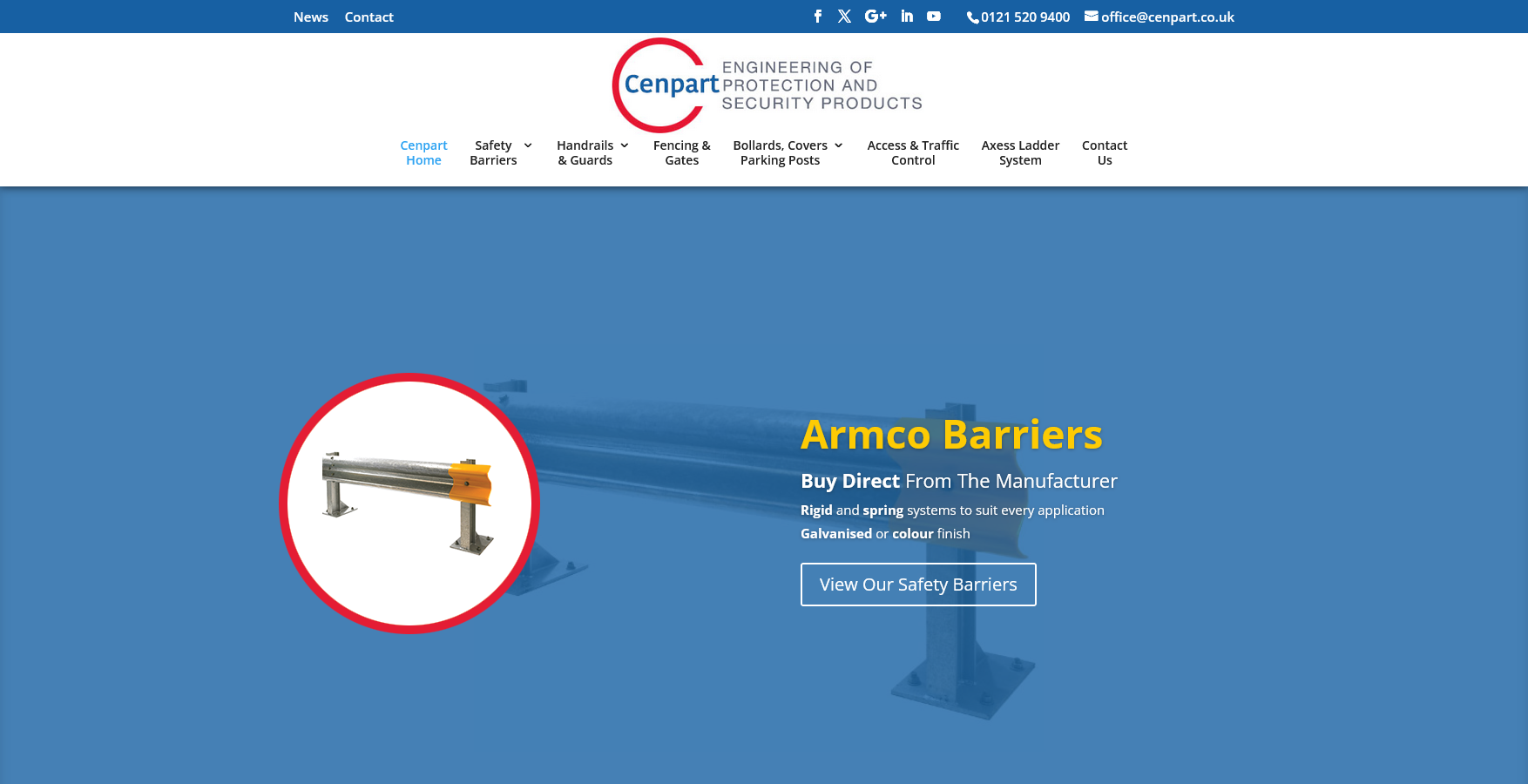Go to Cenpart Home menu item
1528x784 pixels.
pos(423,152)
